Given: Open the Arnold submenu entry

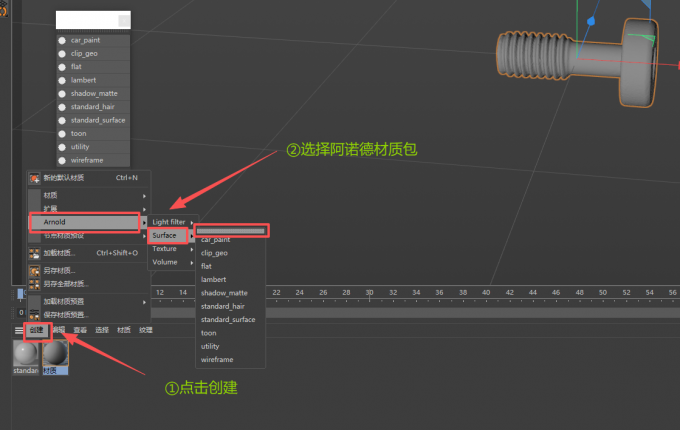Looking at the screenshot, I should [84, 221].
